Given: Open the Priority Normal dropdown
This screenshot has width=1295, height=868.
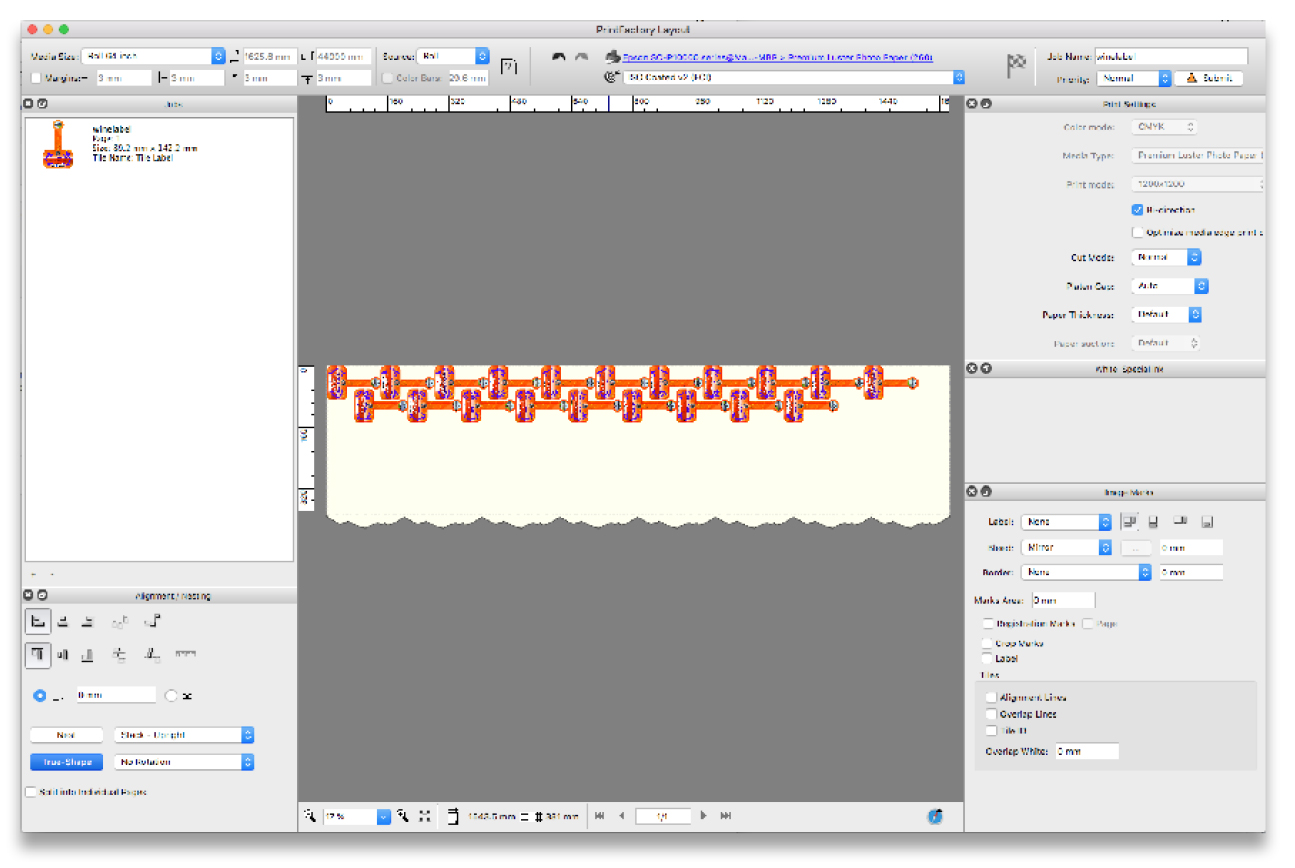Looking at the screenshot, I should pyautogui.click(x=1164, y=78).
